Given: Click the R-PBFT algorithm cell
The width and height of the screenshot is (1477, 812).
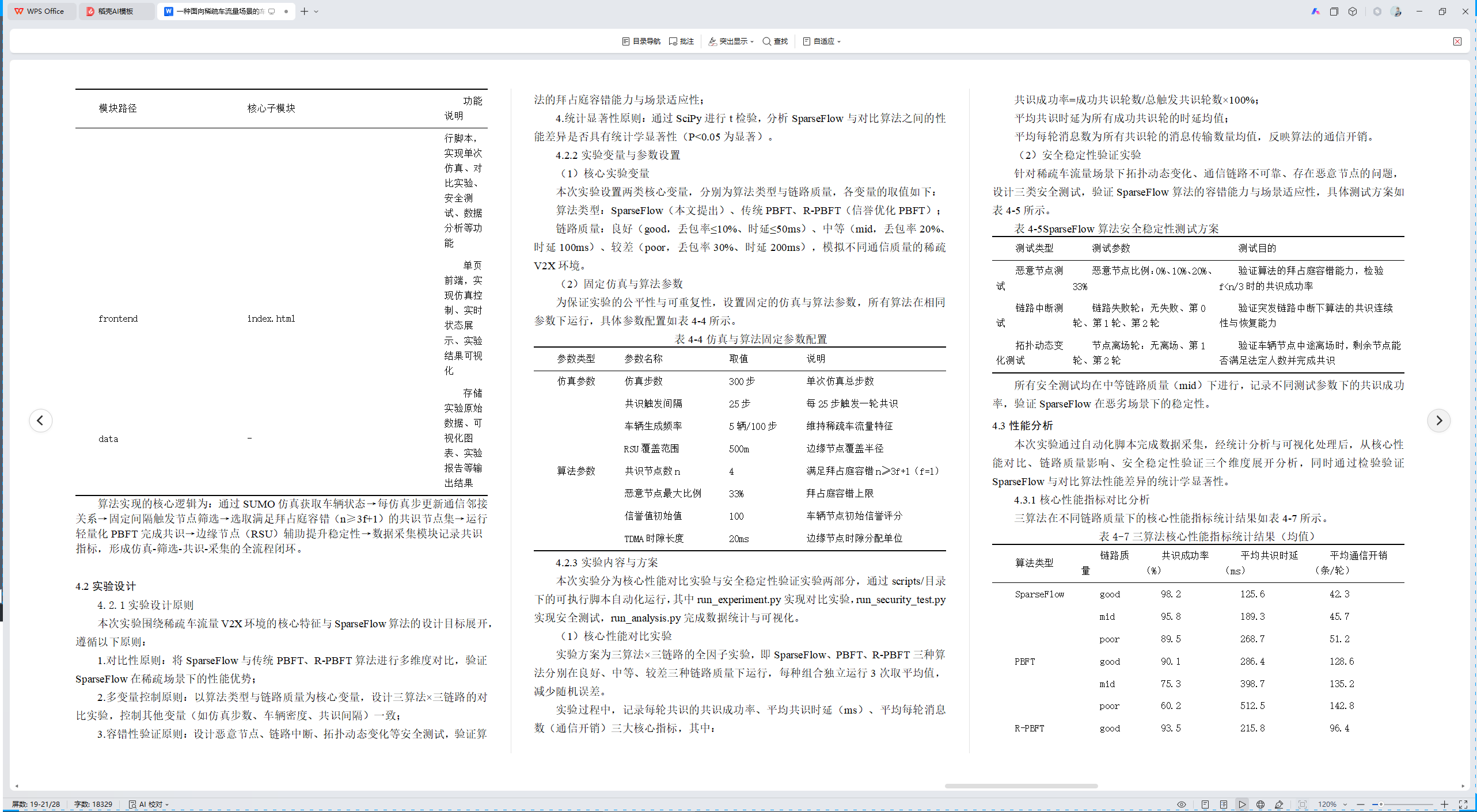Looking at the screenshot, I should coord(1029,729).
